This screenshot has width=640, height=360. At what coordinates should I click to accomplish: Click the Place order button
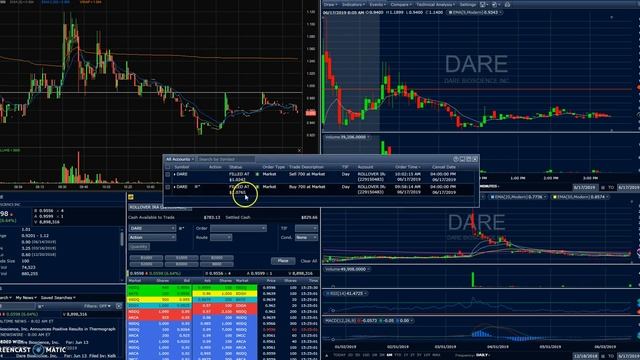(x=283, y=260)
